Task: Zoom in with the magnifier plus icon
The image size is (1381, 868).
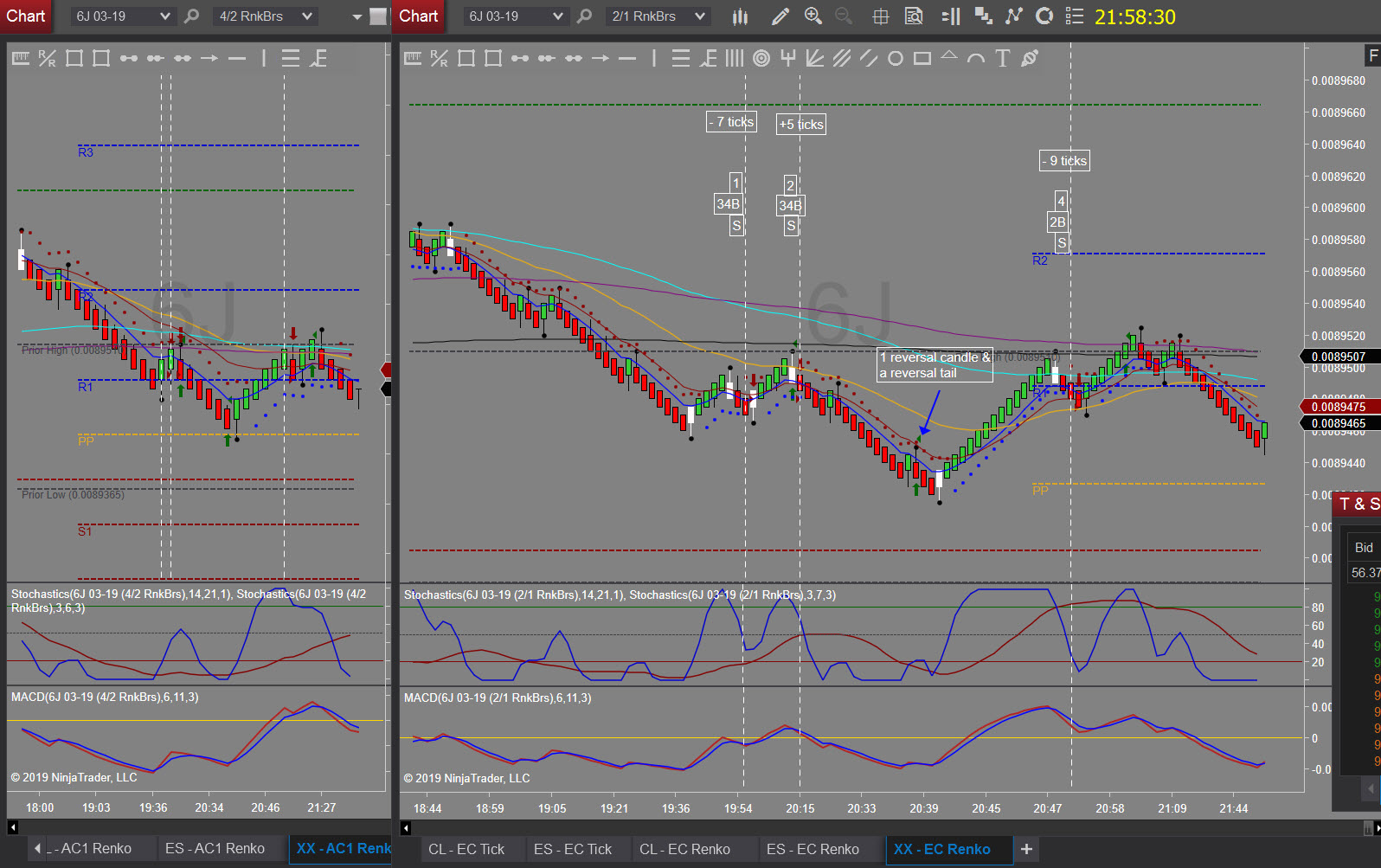Action: [813, 16]
